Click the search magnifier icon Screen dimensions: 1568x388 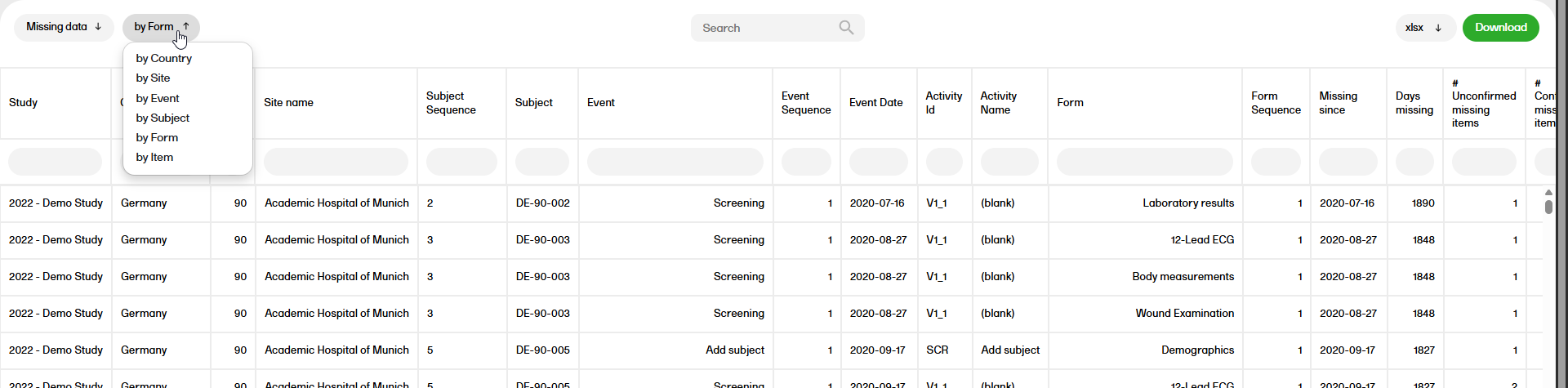[x=846, y=28]
